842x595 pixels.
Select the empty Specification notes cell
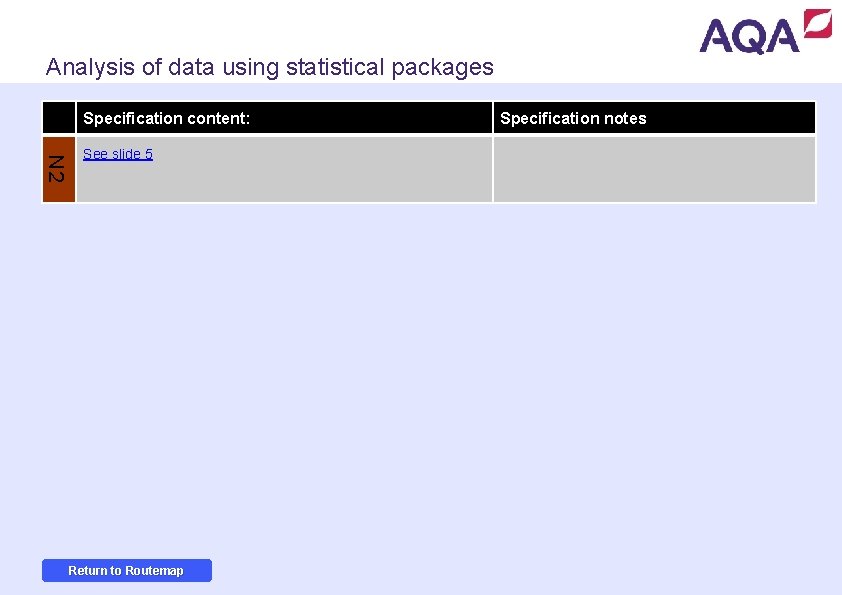coord(654,169)
